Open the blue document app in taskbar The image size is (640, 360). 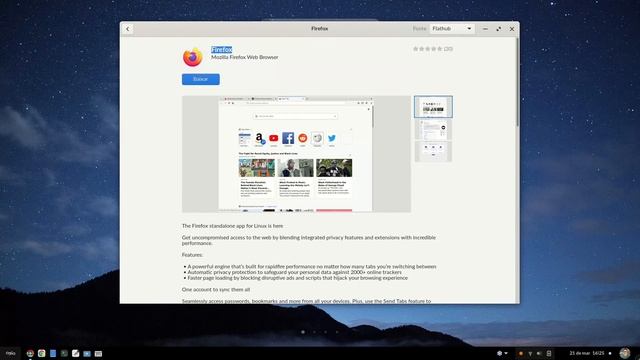tap(53, 353)
